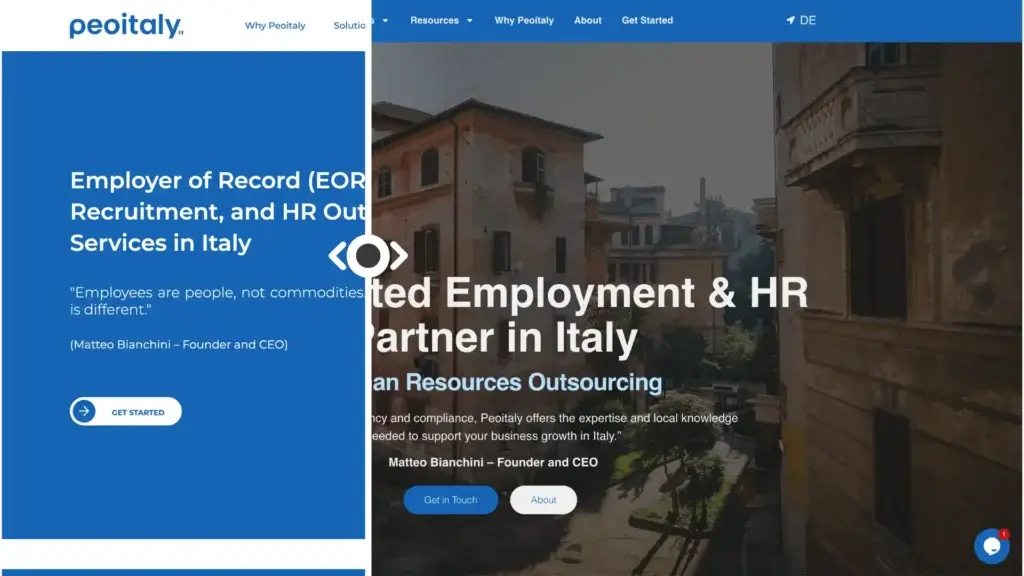Click the '(Matteo Bianchini – Founder and CEO)' parenthesized text
Viewport: 1024px width, 576px height.
click(x=179, y=344)
